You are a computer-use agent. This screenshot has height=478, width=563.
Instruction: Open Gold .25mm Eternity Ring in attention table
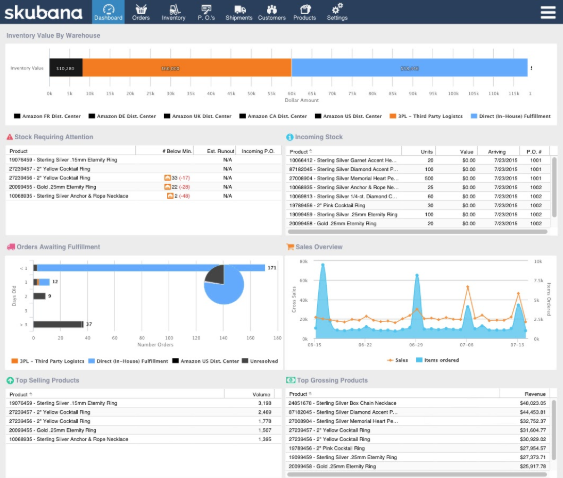click(144, 187)
